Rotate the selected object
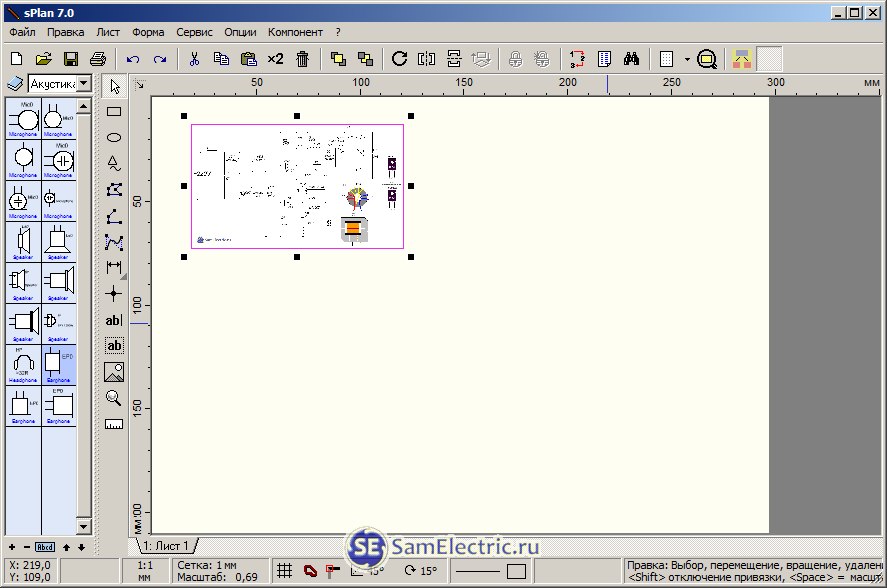Image resolution: width=887 pixels, height=588 pixels. pyautogui.click(x=399, y=59)
